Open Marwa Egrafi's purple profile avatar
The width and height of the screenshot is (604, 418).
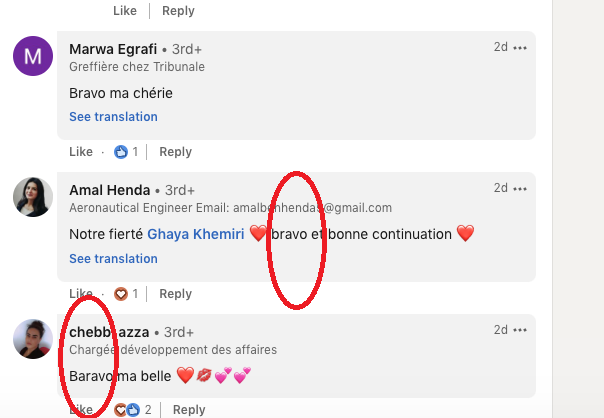[x=33, y=55]
